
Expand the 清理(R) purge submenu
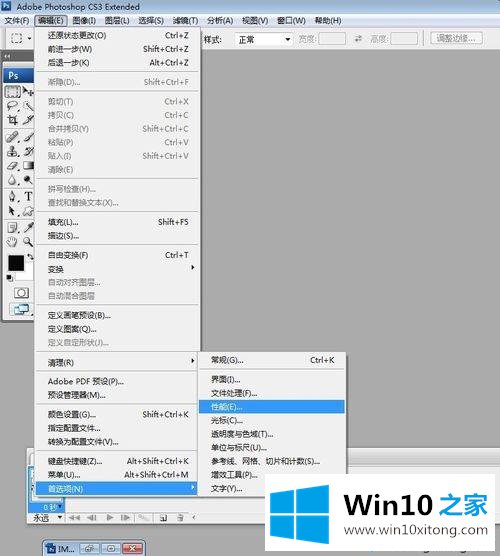(117, 362)
